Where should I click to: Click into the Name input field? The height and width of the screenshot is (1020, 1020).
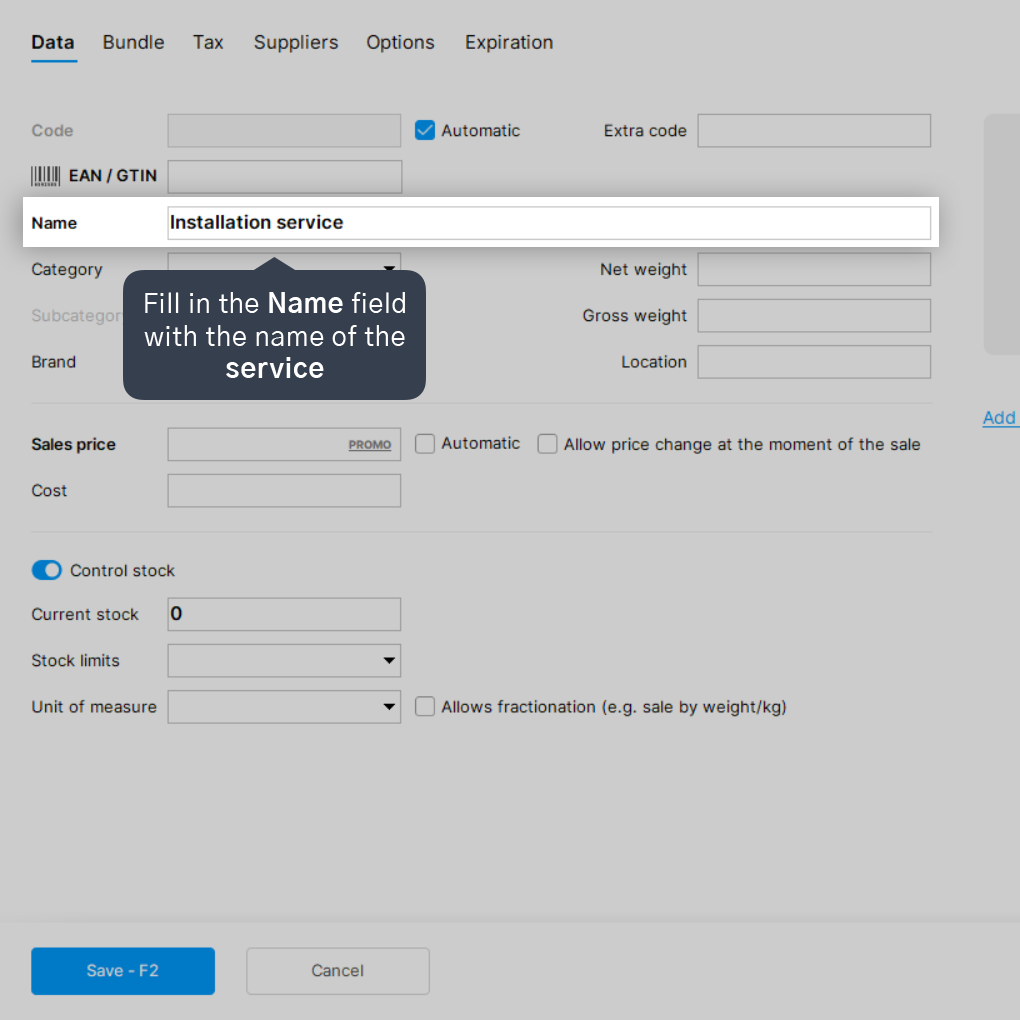click(549, 222)
